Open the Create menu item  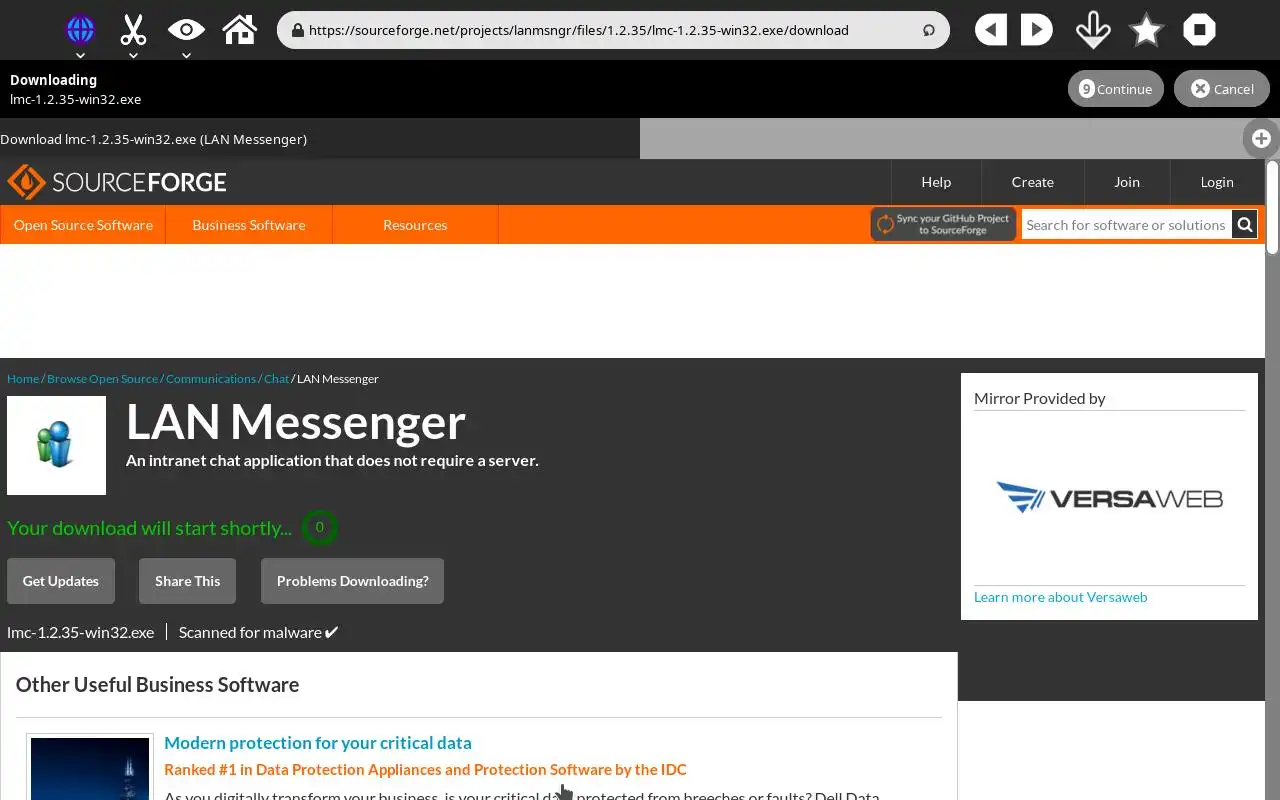pyautogui.click(x=1032, y=182)
